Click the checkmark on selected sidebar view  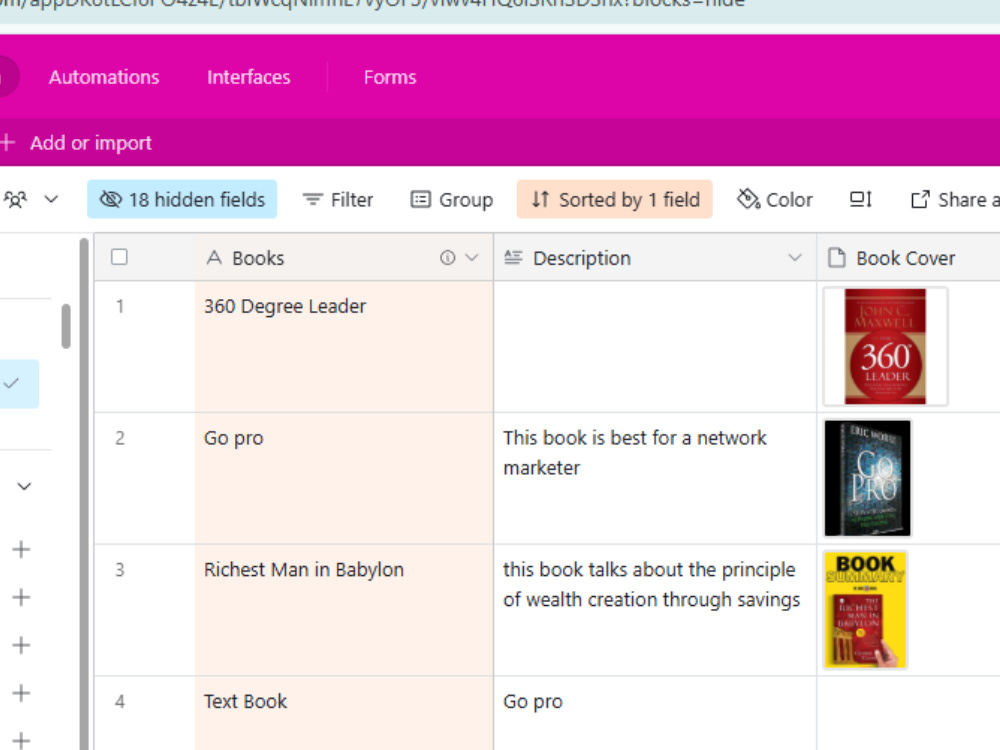[11, 383]
